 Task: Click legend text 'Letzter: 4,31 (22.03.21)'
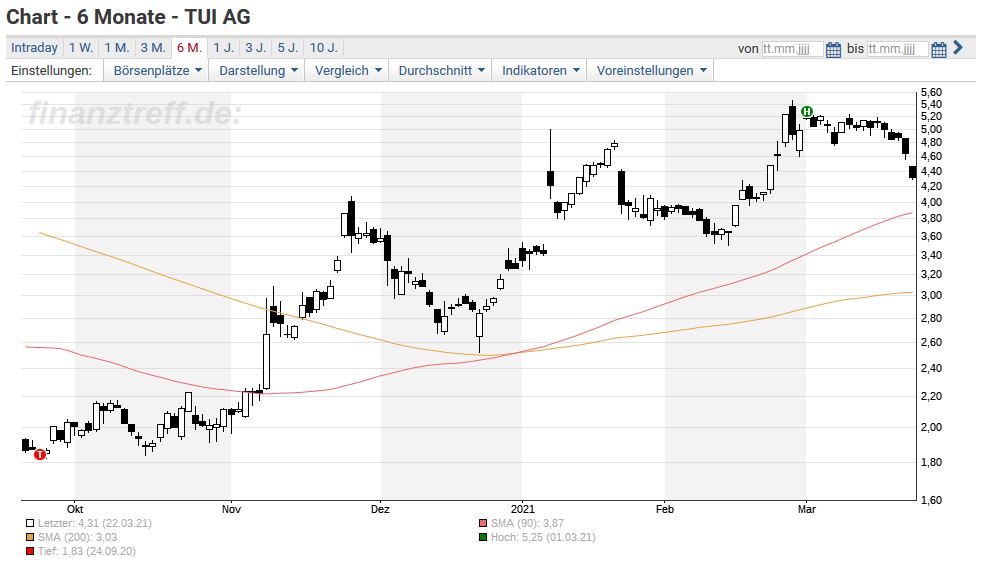coord(95,523)
